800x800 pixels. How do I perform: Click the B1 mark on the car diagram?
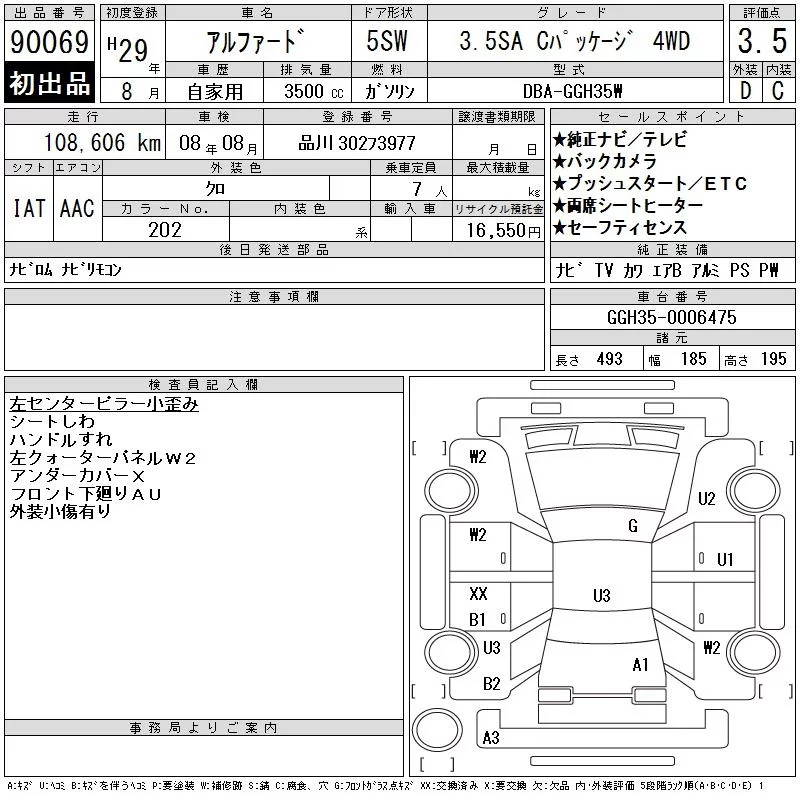pyautogui.click(x=477, y=619)
